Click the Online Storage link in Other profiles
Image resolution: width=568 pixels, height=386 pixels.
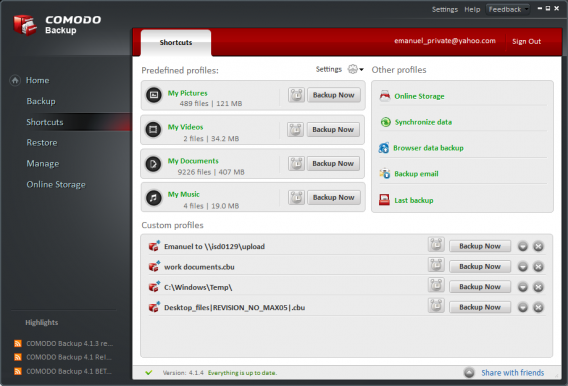click(x=419, y=96)
